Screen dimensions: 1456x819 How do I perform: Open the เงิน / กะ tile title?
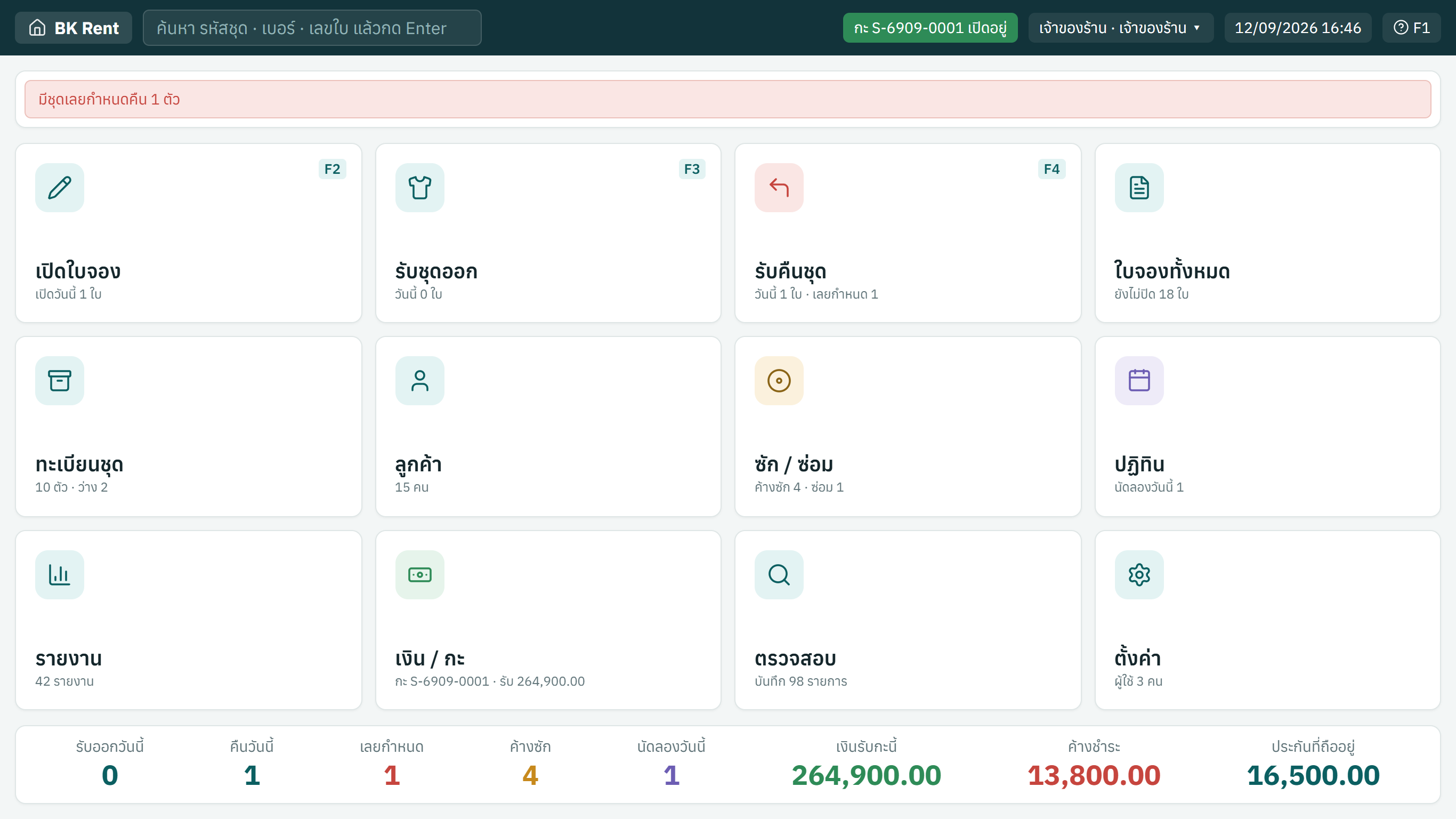point(430,659)
